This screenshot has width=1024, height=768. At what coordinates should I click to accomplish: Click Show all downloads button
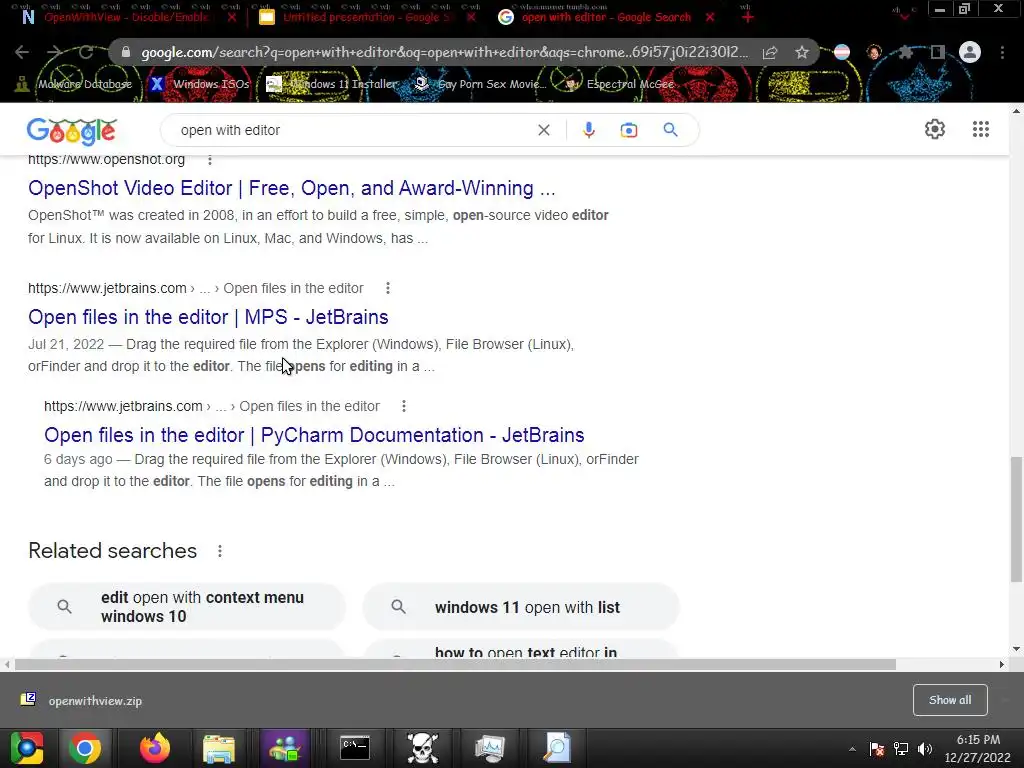[x=950, y=700]
